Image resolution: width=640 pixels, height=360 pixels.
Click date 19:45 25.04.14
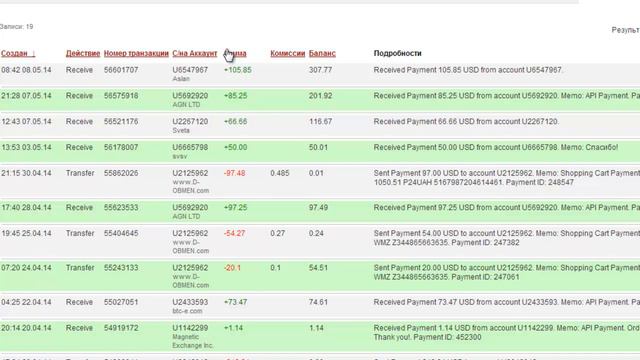(x=27, y=233)
